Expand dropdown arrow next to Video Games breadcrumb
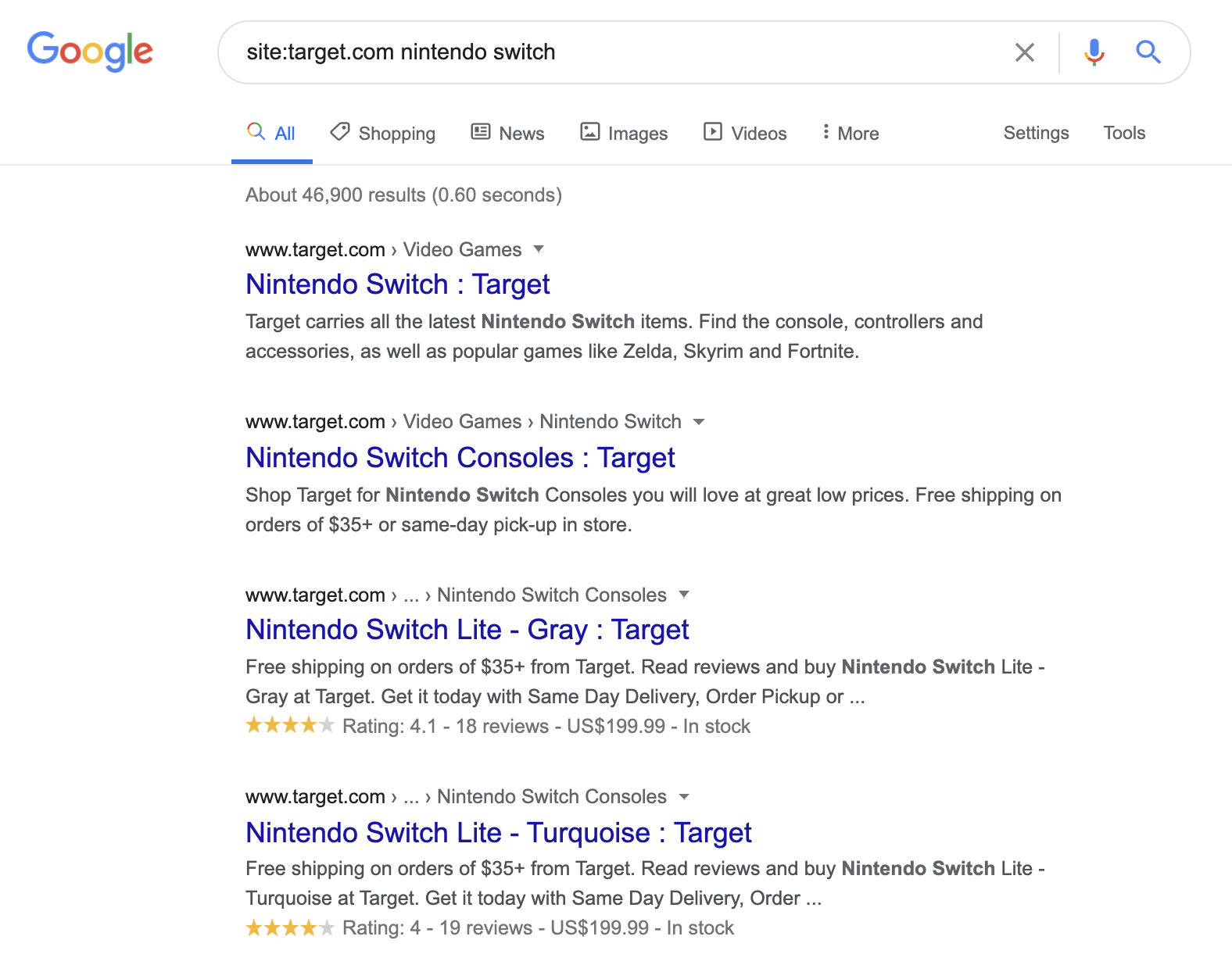 pyautogui.click(x=538, y=249)
